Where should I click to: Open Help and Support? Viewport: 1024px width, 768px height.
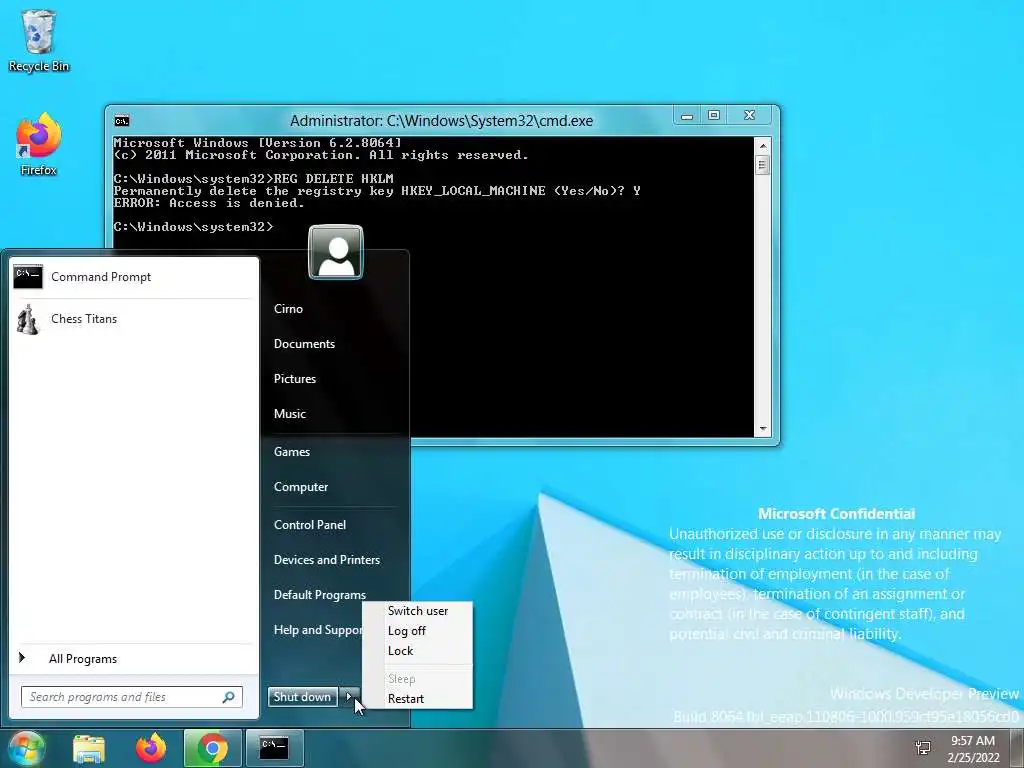pos(317,630)
